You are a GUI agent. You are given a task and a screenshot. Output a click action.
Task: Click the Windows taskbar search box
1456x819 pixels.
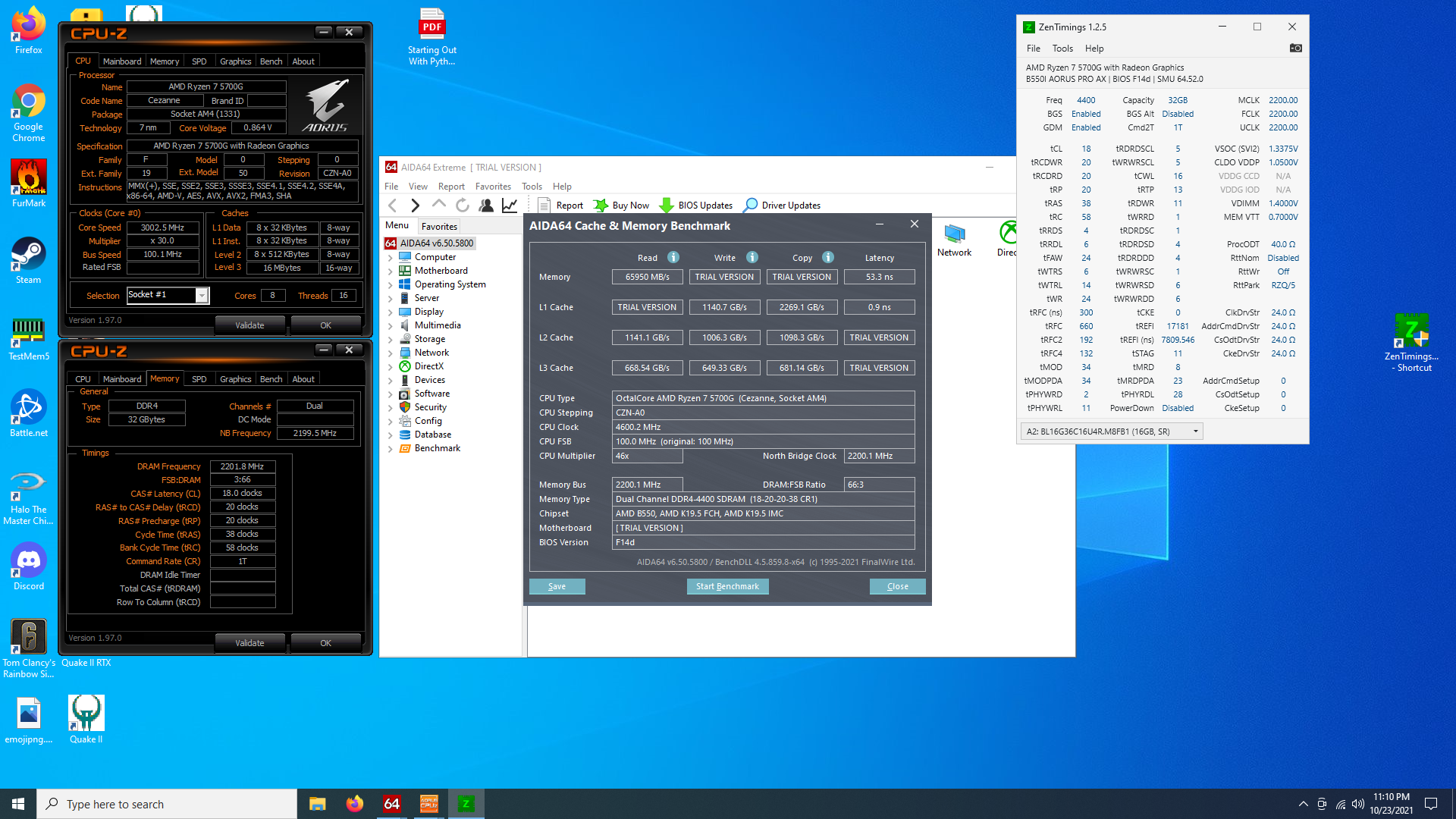(167, 804)
